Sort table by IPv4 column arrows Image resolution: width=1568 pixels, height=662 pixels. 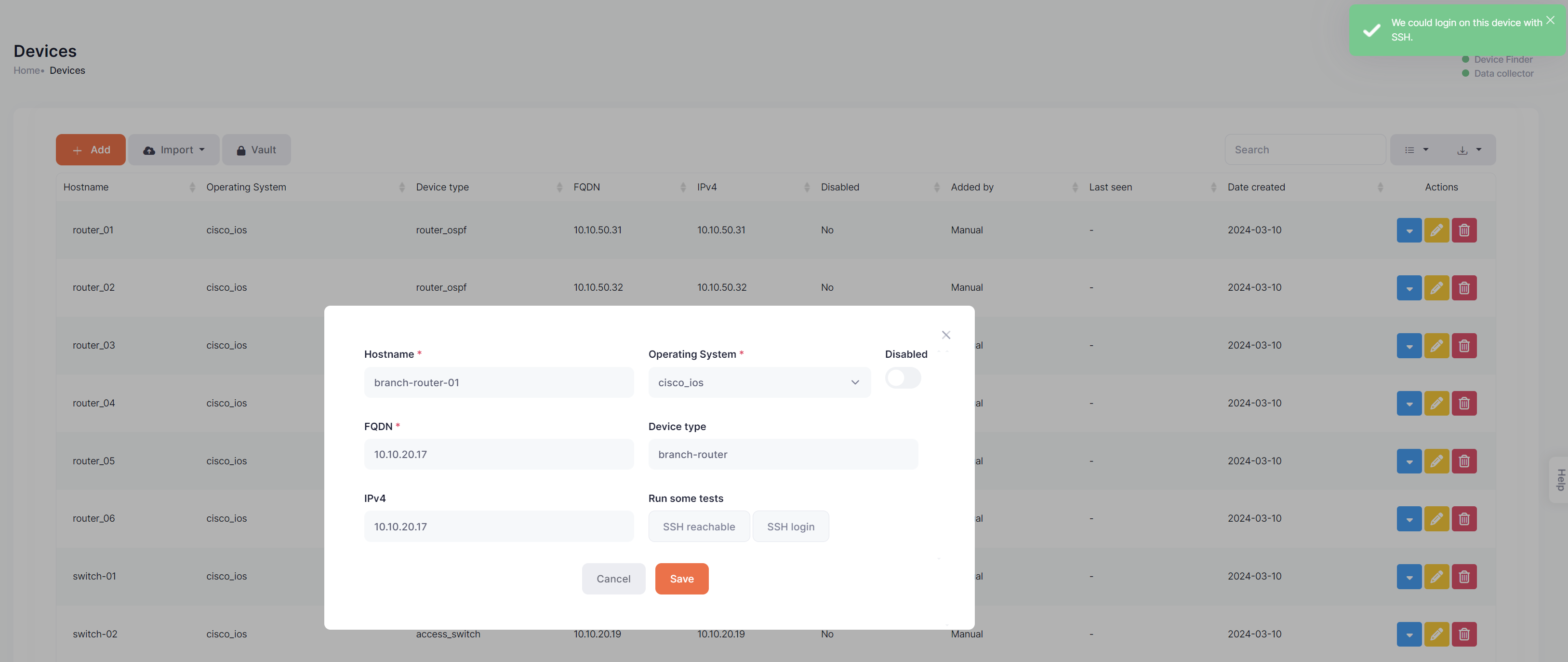[x=807, y=187]
